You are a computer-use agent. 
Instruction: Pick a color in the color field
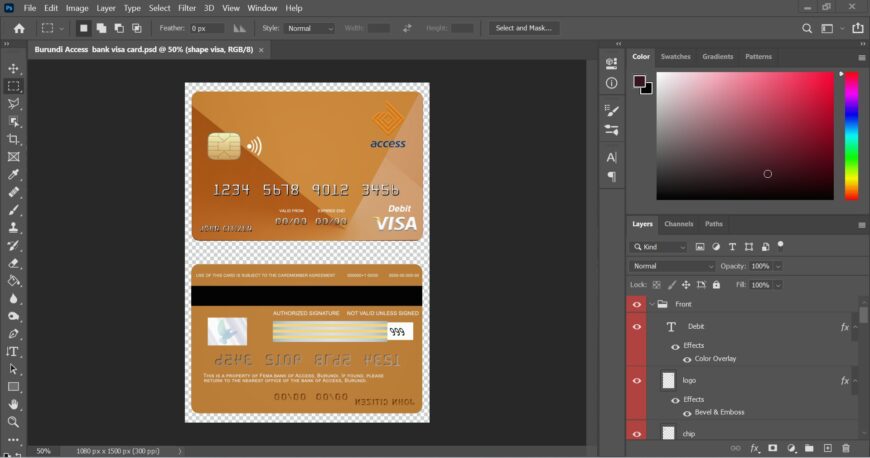[x=745, y=135]
